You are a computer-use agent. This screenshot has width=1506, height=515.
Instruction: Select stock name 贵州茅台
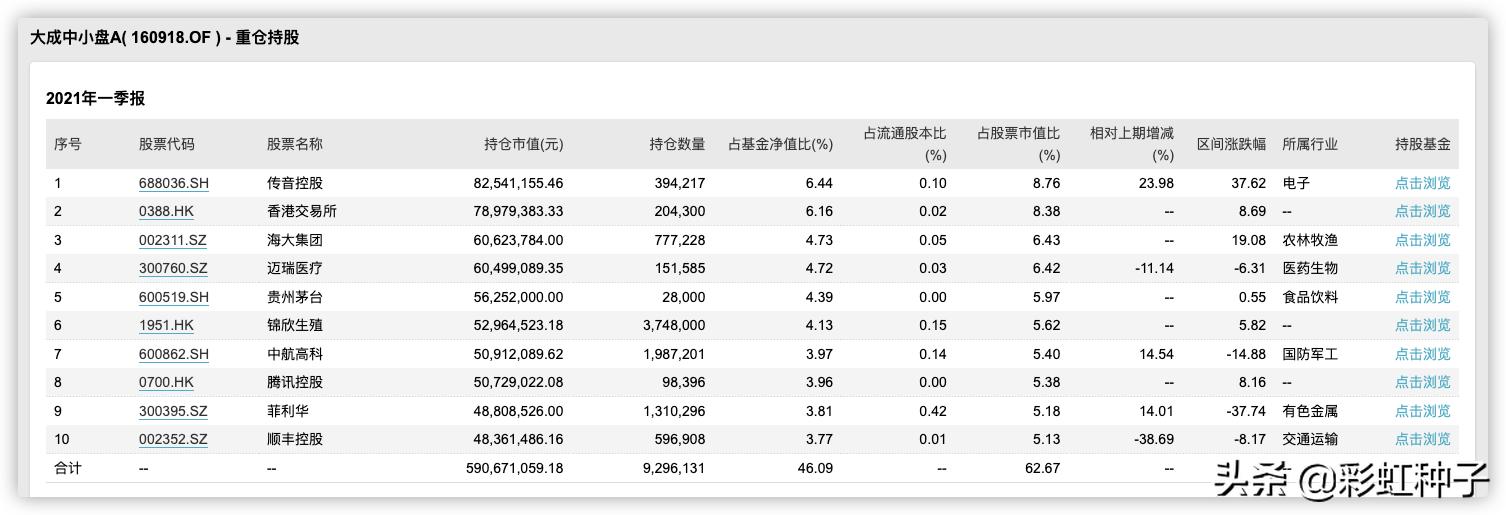(x=294, y=297)
